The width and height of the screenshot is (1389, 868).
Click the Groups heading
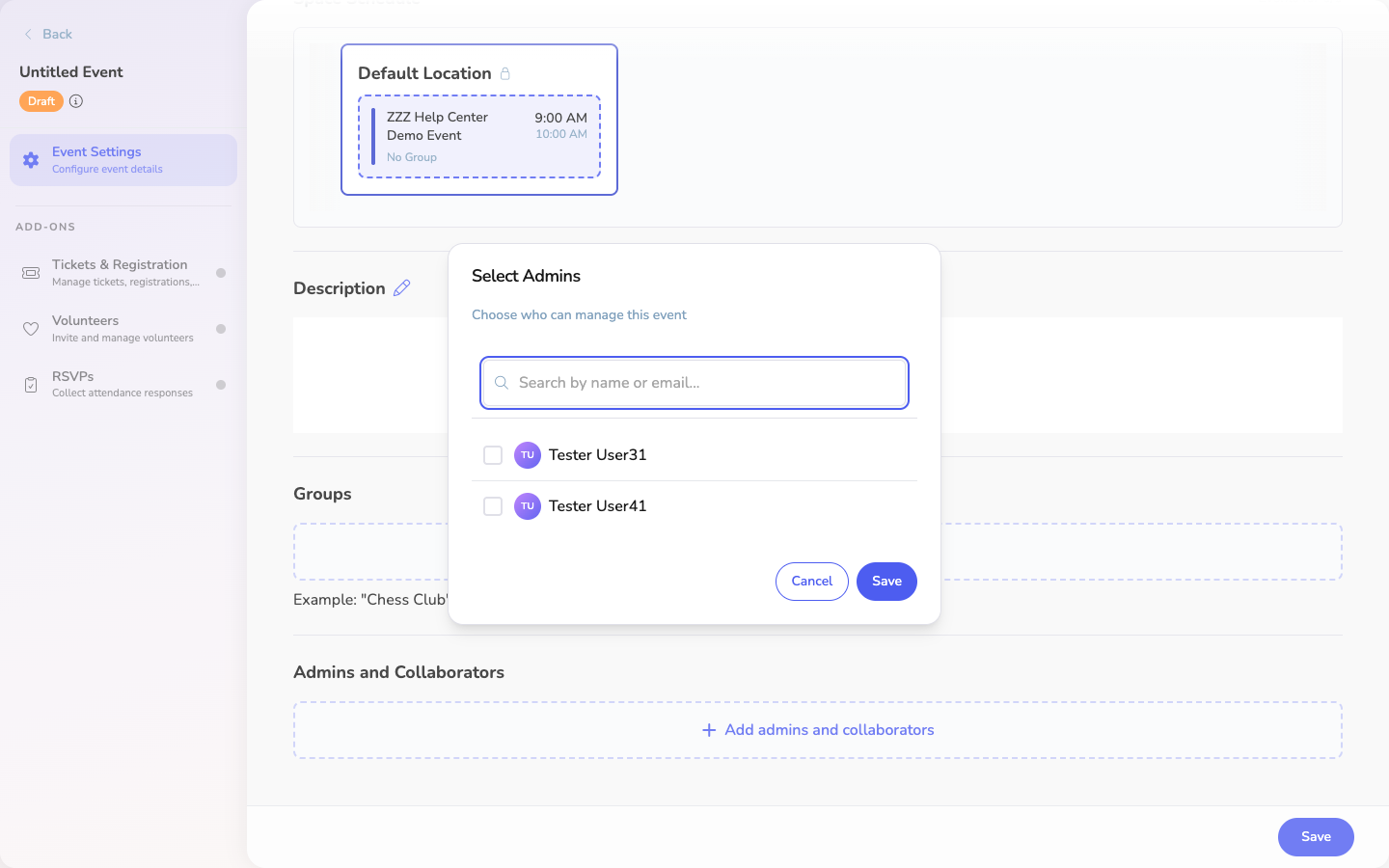[322, 494]
